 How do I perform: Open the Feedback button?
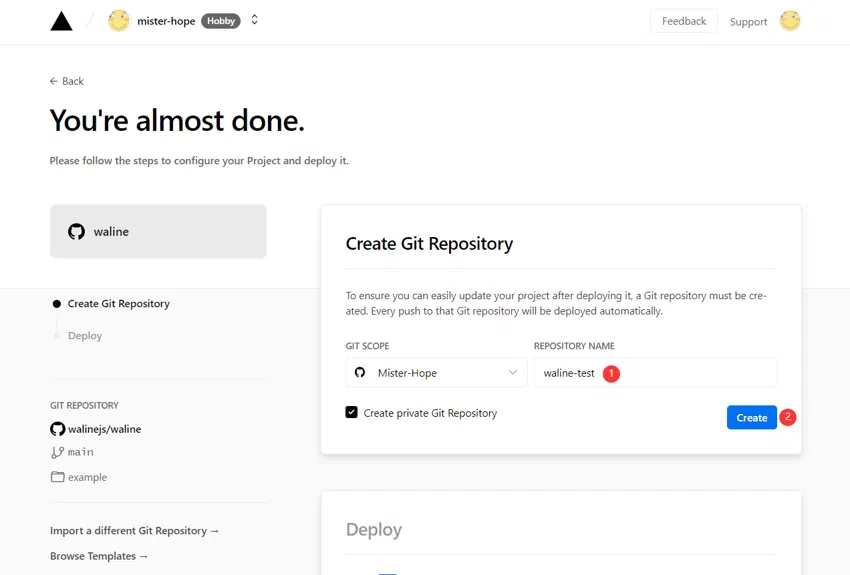(x=684, y=21)
